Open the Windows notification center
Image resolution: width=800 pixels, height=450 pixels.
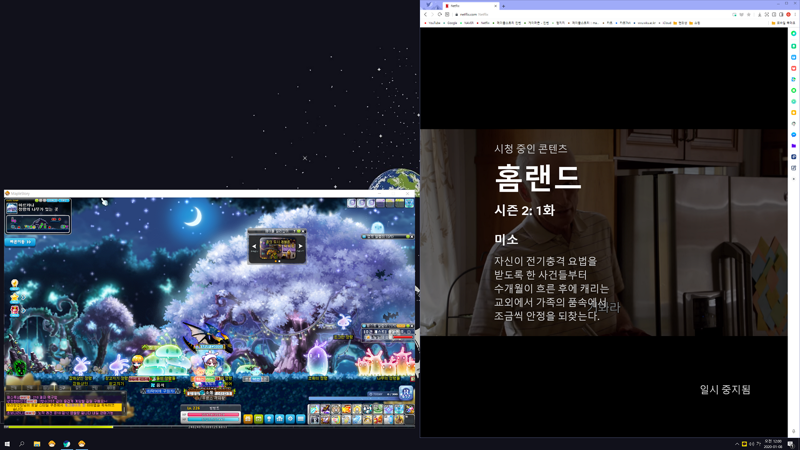point(791,444)
